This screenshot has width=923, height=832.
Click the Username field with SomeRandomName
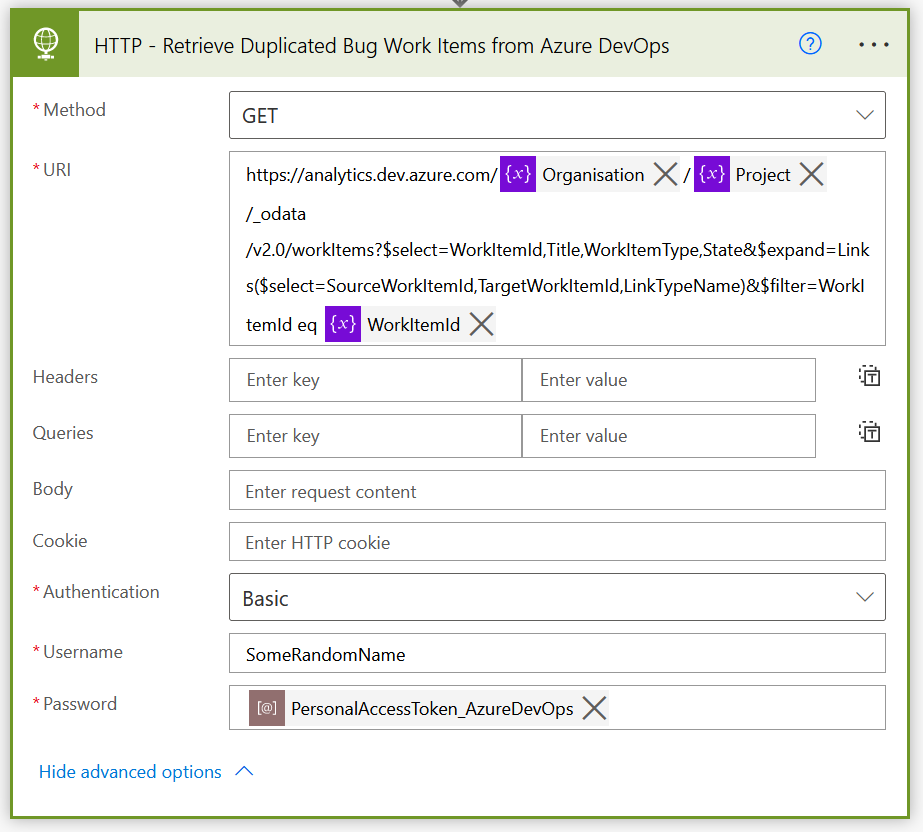[557, 653]
